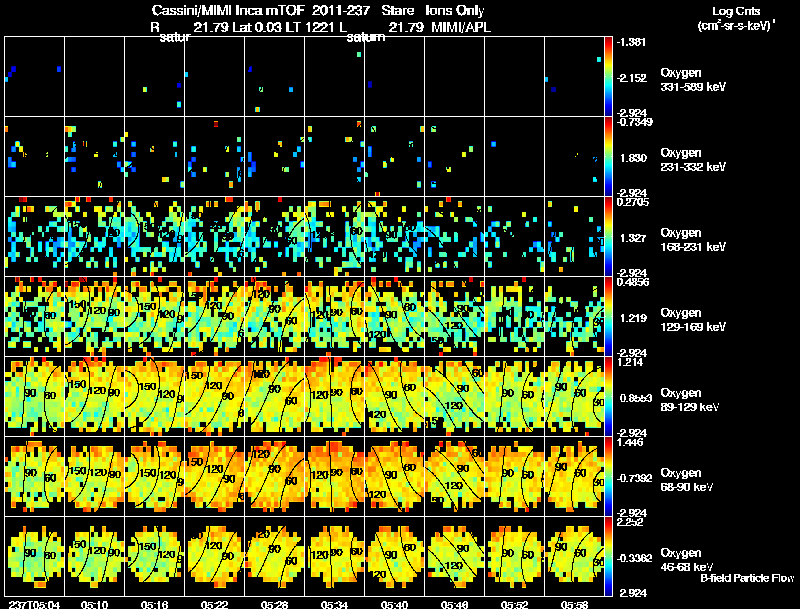Click the 05:58 time label
The image size is (800, 609).
pyautogui.click(x=574, y=604)
